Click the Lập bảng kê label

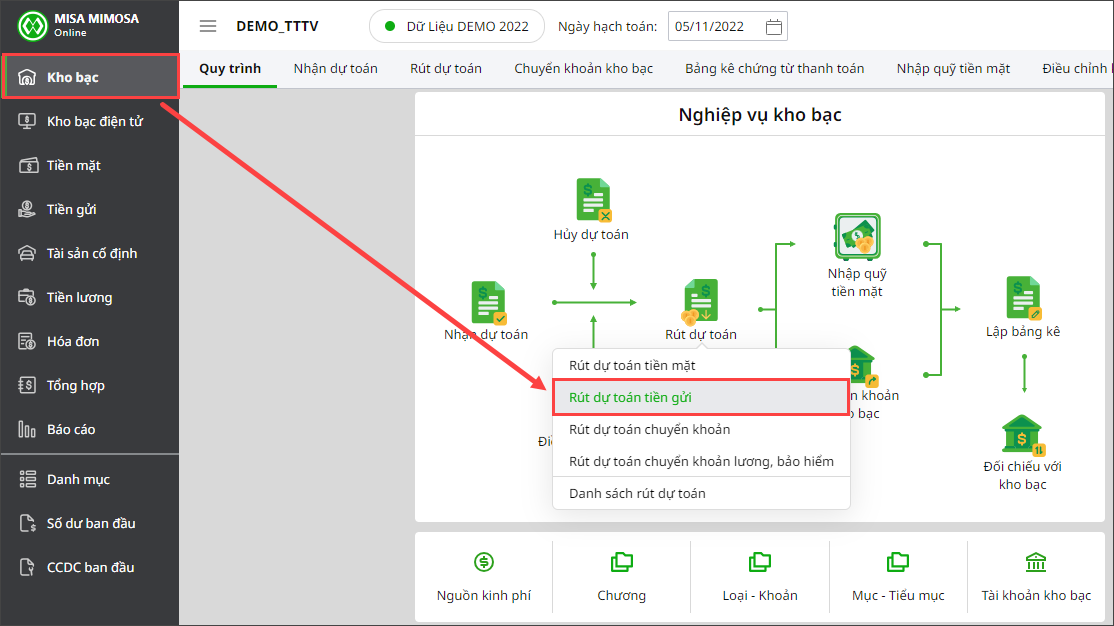(1023, 332)
